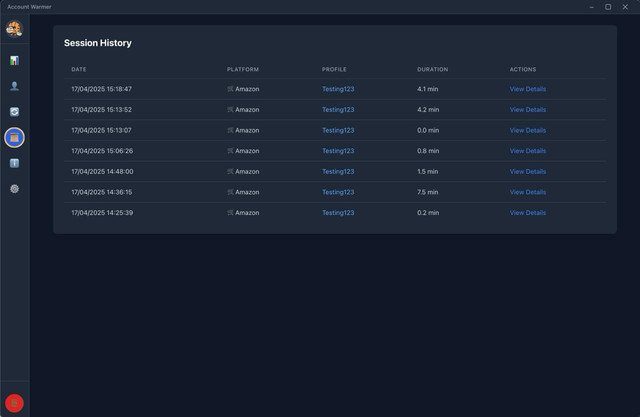Screen dimensions: 640x417
Task: View details for the 15:06:26 session
Action: (x=528, y=151)
